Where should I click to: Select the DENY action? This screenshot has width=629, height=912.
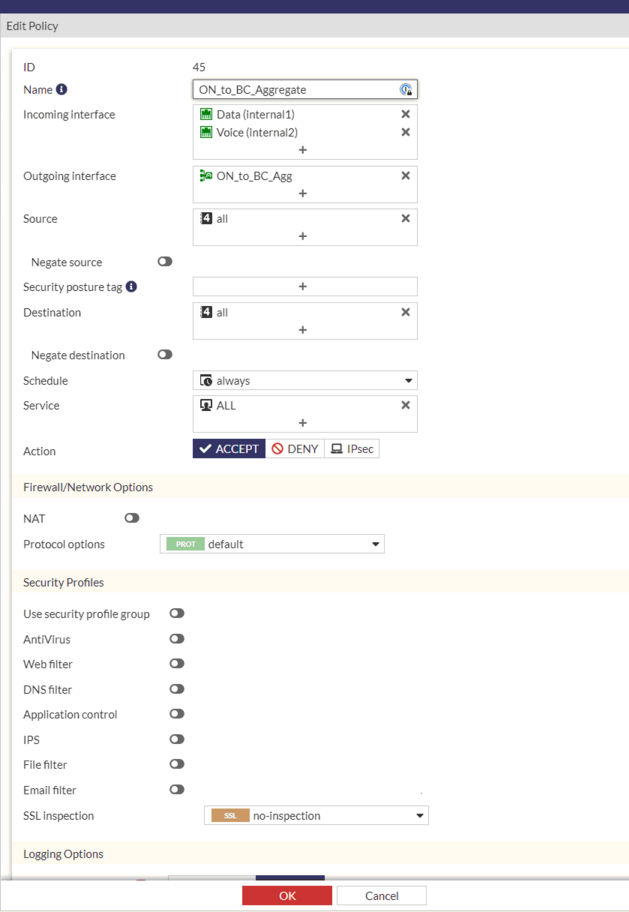tap(295, 449)
